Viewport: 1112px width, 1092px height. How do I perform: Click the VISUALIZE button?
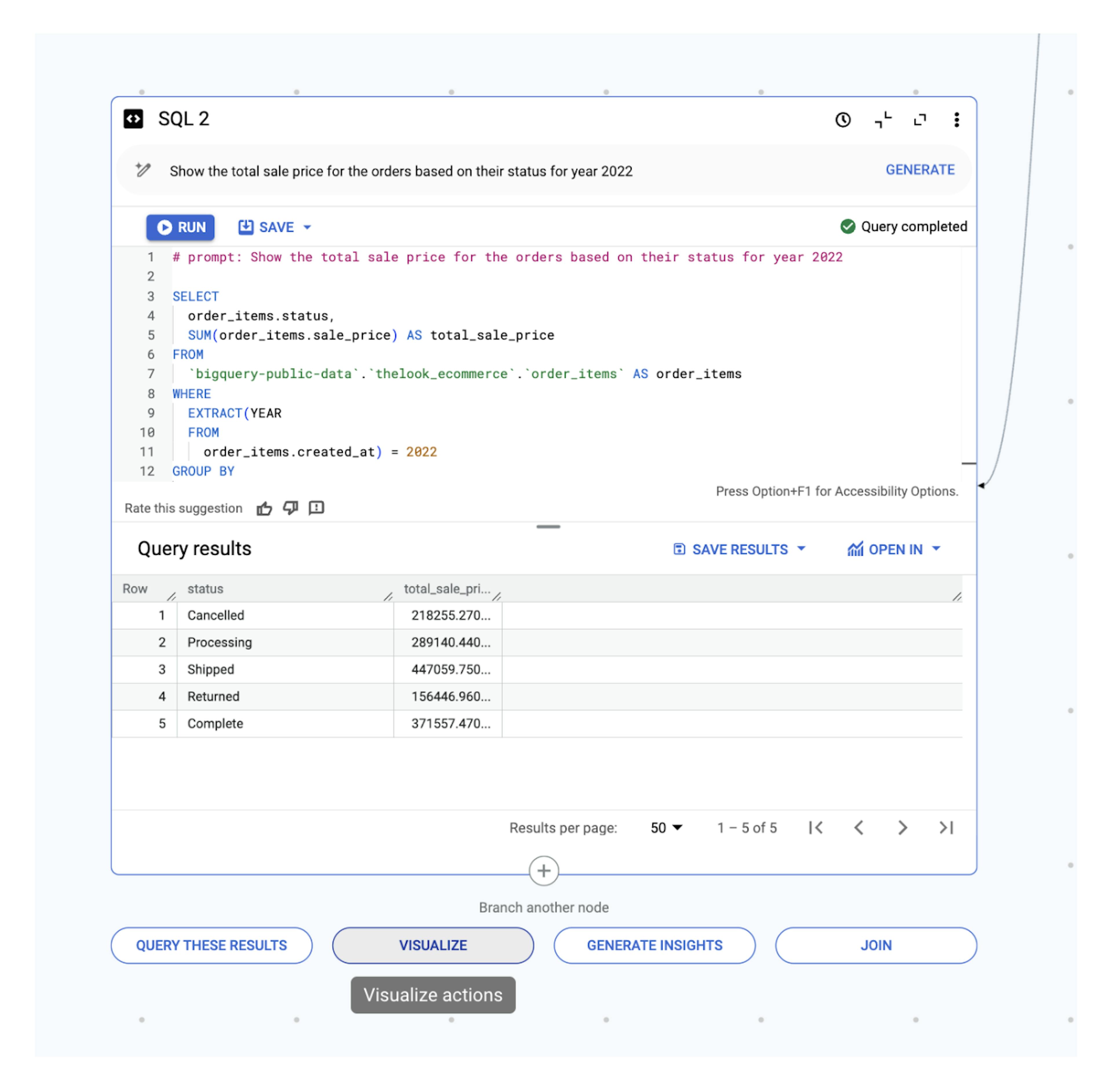433,946
